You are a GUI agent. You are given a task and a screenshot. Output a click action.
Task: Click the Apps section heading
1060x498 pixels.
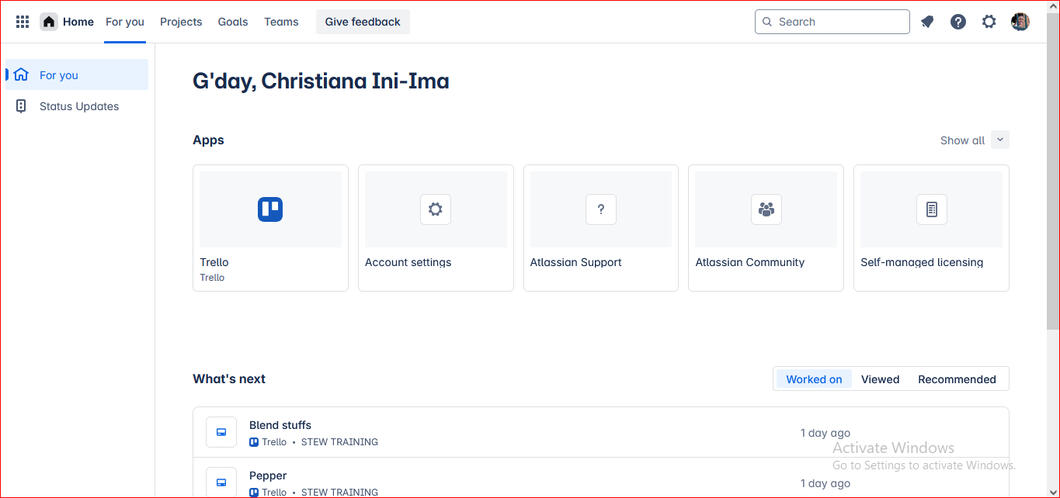pos(208,140)
